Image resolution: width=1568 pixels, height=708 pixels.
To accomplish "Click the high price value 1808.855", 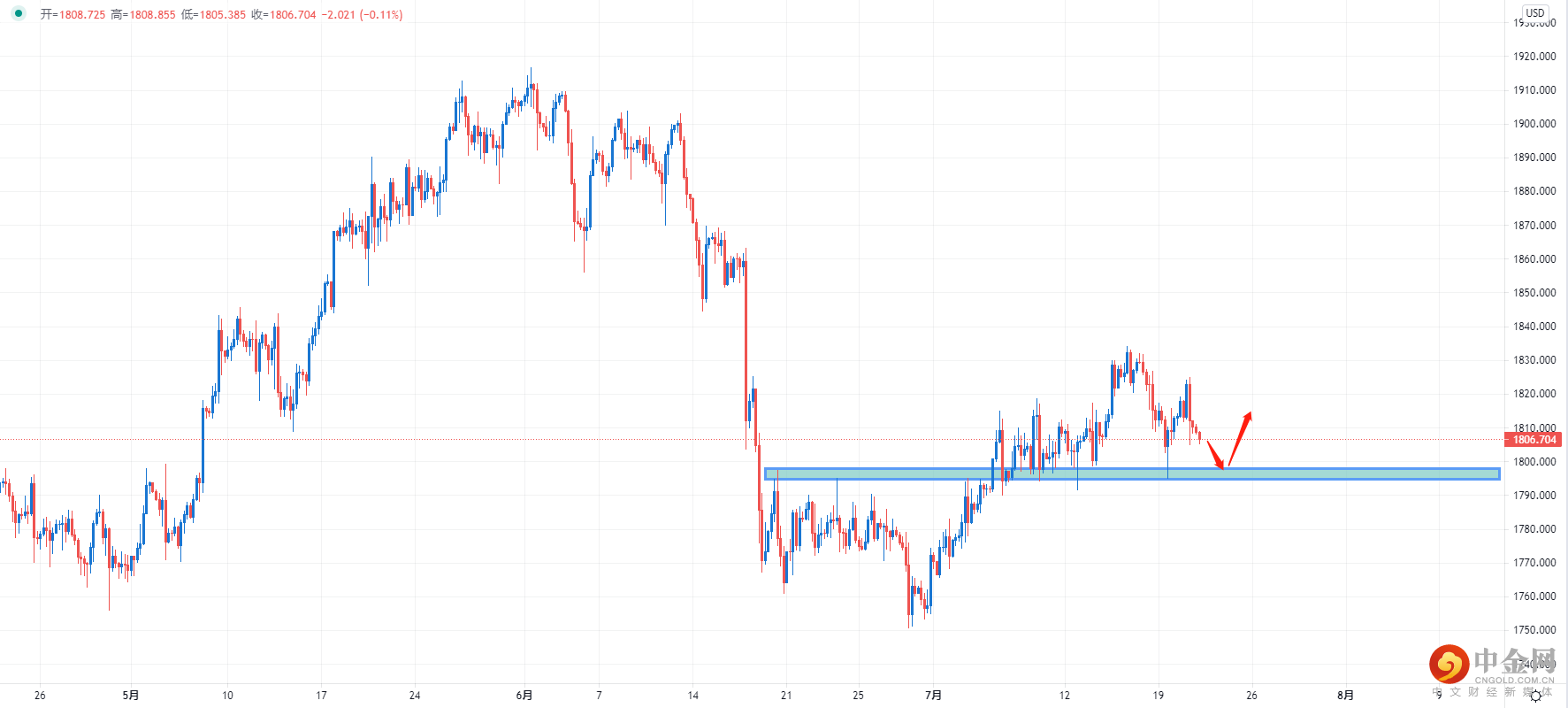I will pos(153,15).
